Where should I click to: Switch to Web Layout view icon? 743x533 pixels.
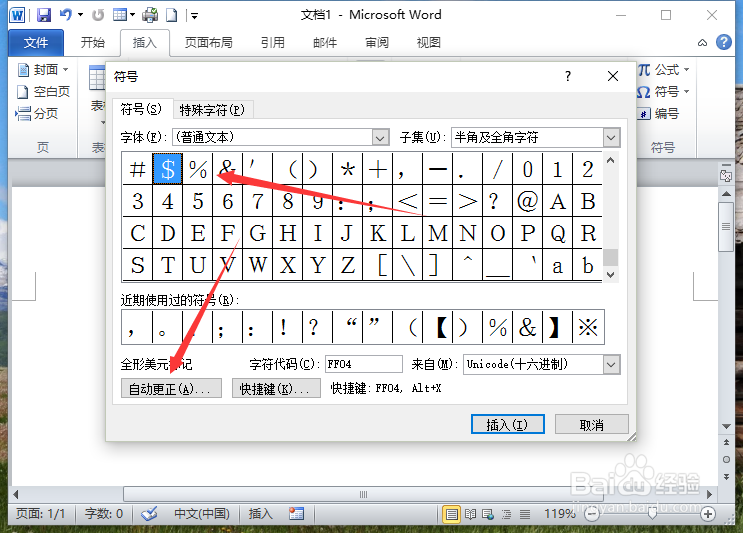488,514
